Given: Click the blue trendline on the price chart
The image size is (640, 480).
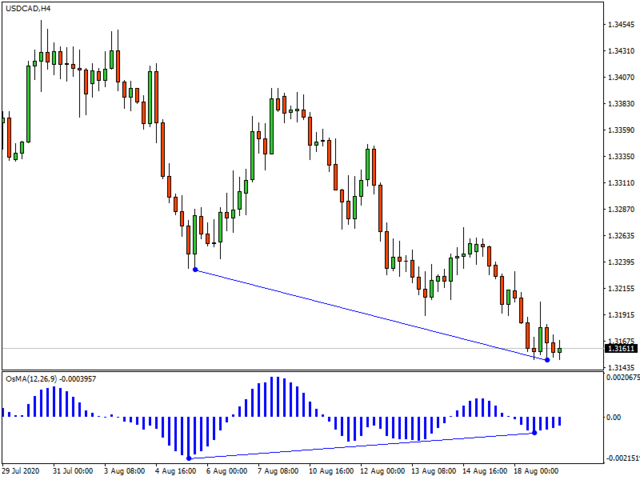Looking at the screenshot, I should point(370,314).
